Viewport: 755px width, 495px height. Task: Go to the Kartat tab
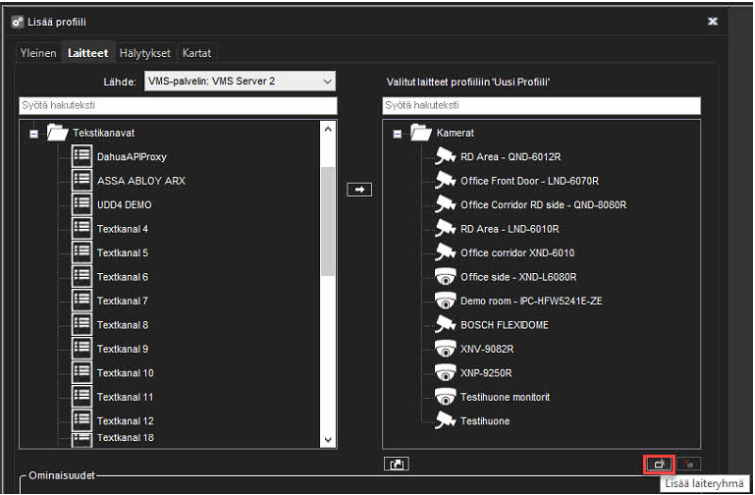pyautogui.click(x=196, y=53)
